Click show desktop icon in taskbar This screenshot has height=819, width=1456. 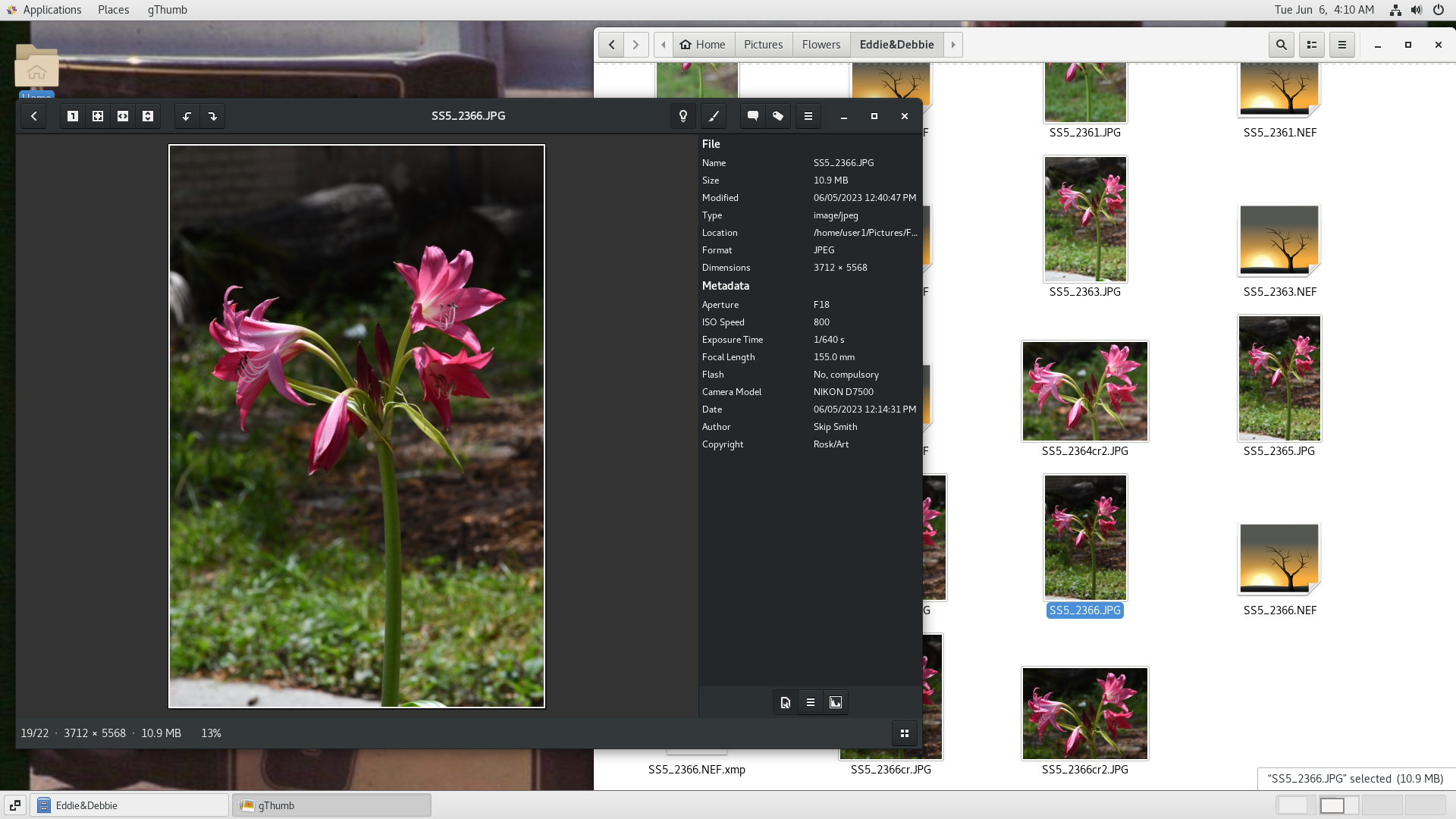[15, 805]
